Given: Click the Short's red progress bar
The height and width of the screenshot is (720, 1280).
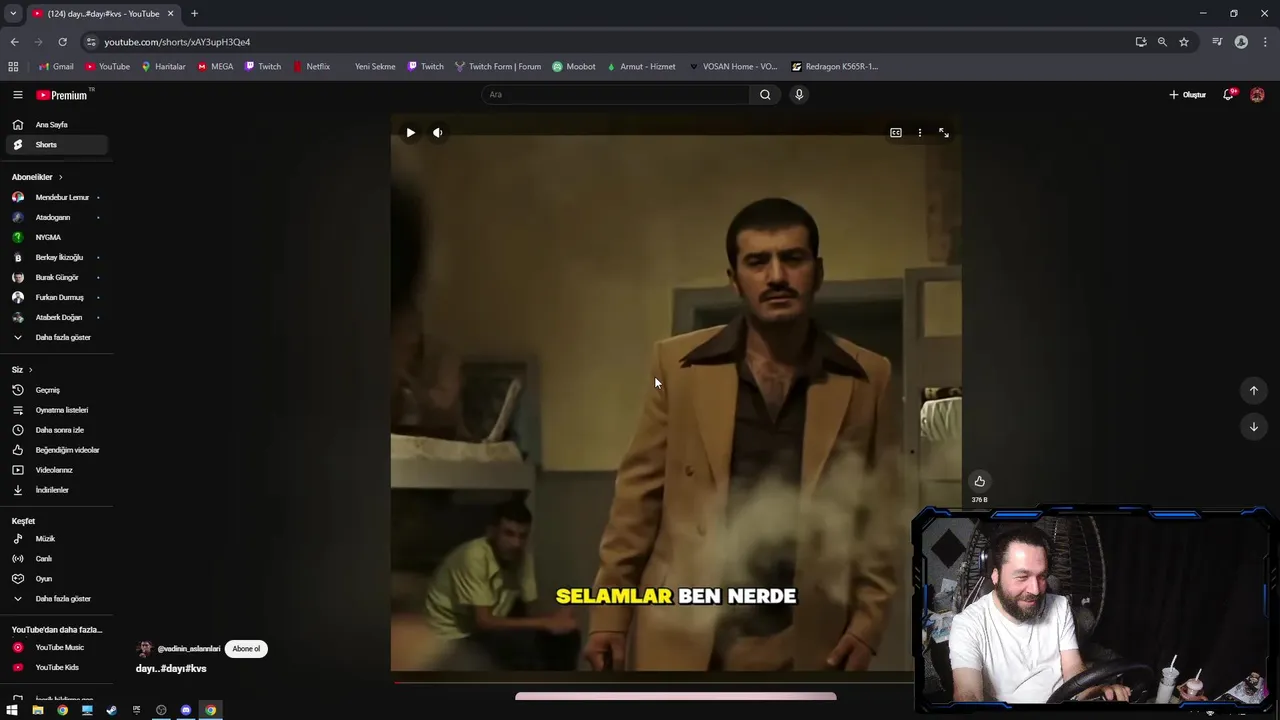Looking at the screenshot, I should click(x=652, y=683).
